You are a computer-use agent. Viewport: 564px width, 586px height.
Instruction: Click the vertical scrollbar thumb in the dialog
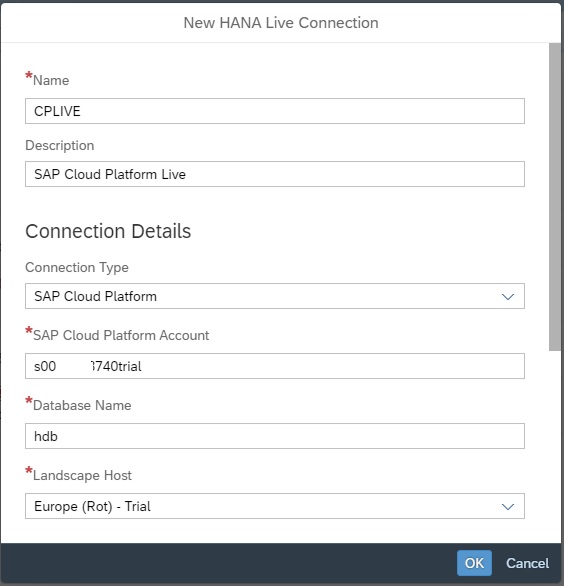click(x=555, y=197)
